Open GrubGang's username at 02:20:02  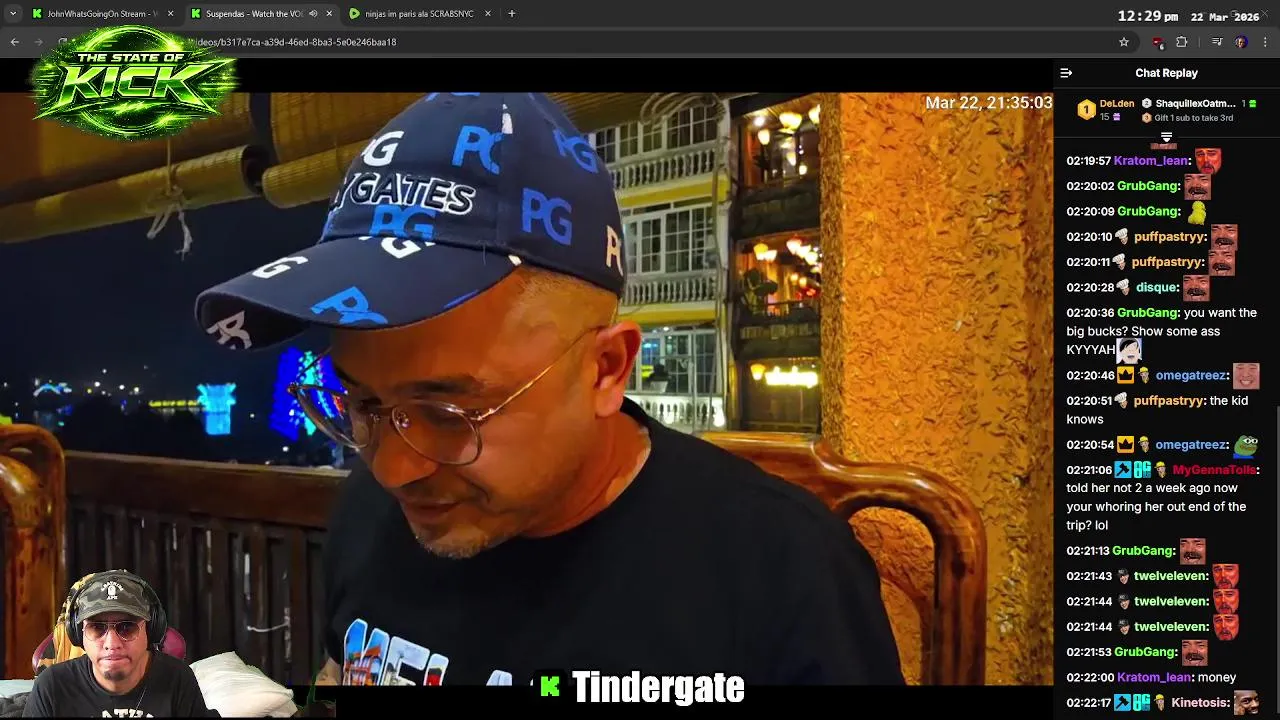[1148, 186]
